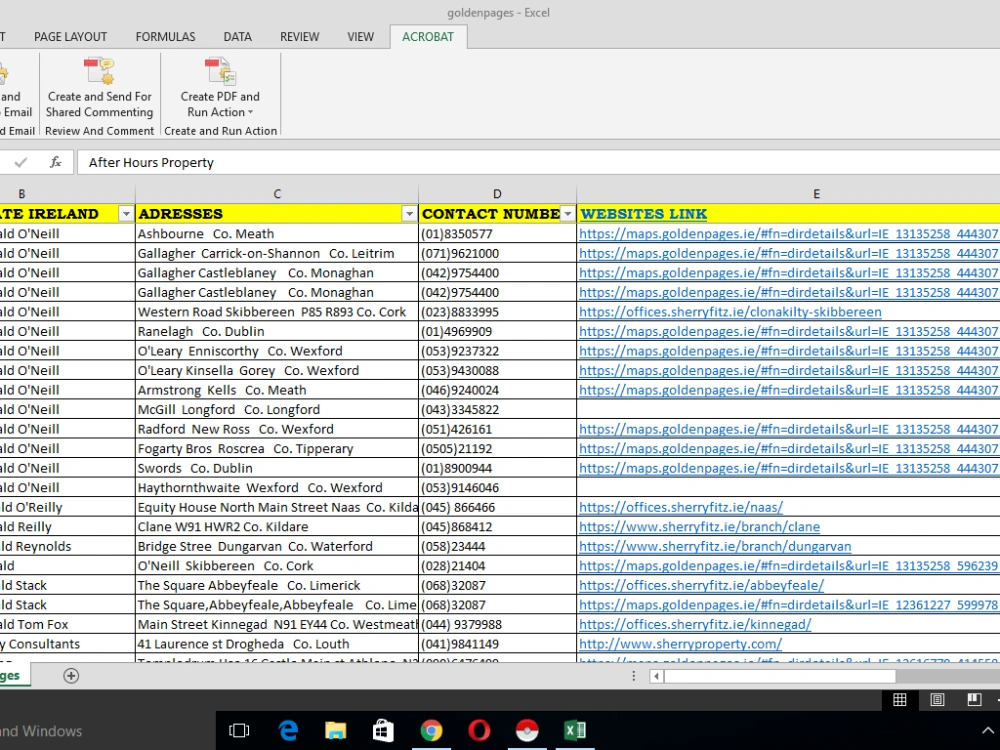
Task: Open the PAGE LAYOUT ribbon tab
Action: (x=70, y=37)
